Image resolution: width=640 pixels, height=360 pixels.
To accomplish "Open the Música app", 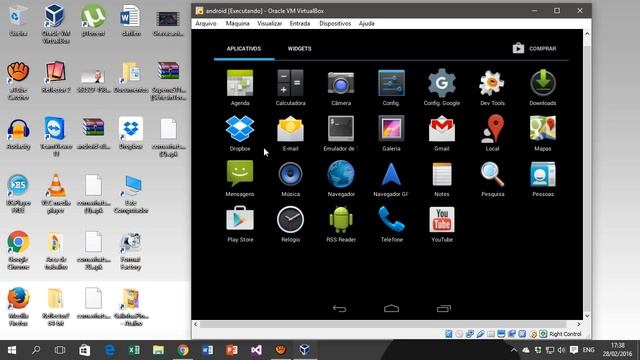I will [290, 178].
